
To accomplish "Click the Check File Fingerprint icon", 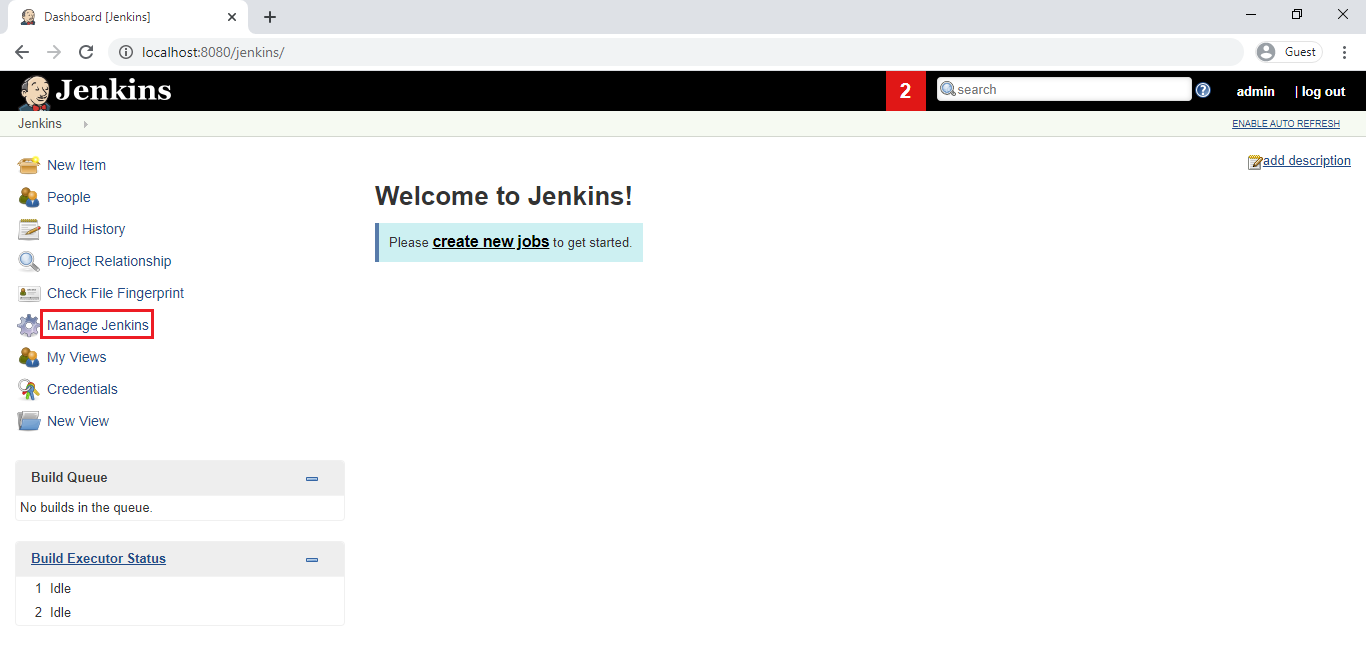I will (29, 293).
